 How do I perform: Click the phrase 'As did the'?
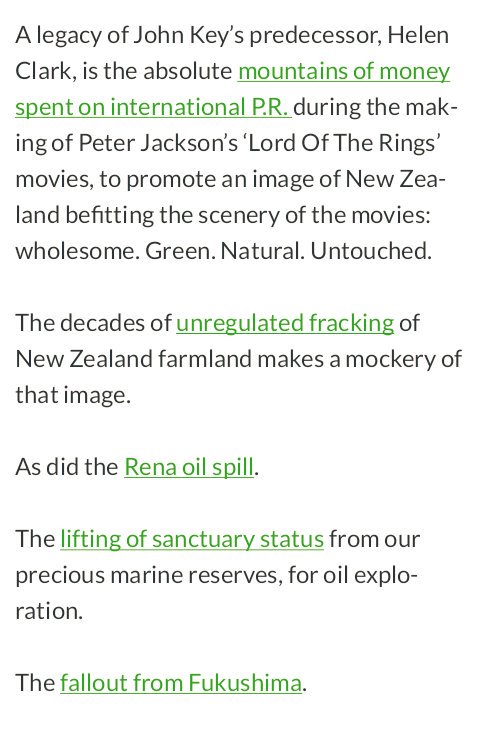[67, 467]
